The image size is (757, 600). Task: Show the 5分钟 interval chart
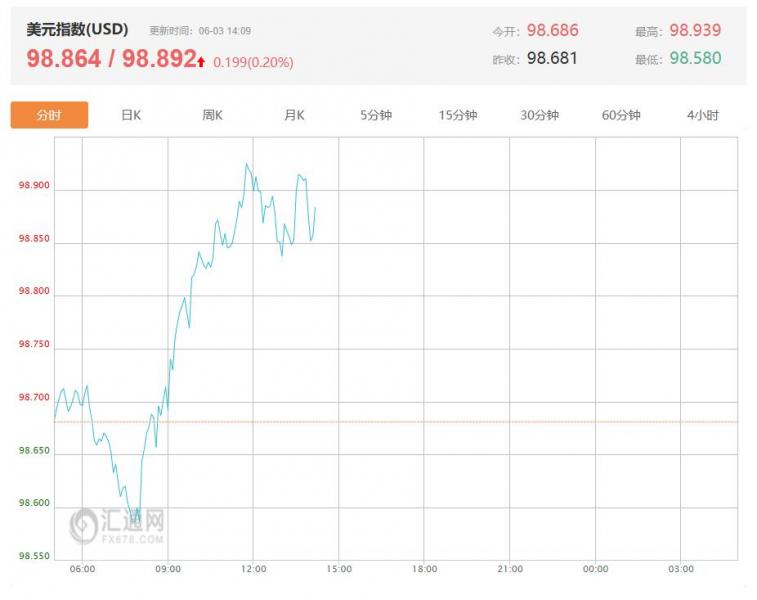tap(376, 115)
